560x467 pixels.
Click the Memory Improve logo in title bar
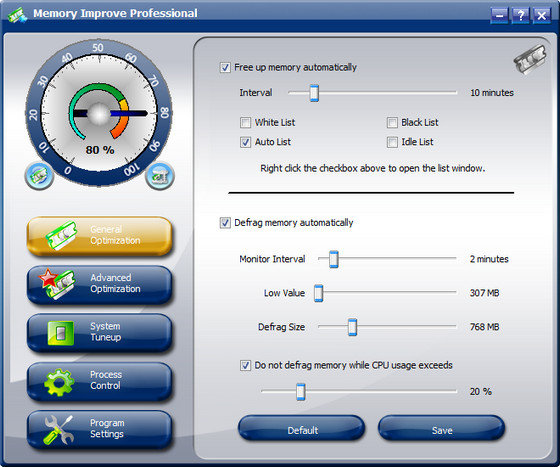click(18, 15)
